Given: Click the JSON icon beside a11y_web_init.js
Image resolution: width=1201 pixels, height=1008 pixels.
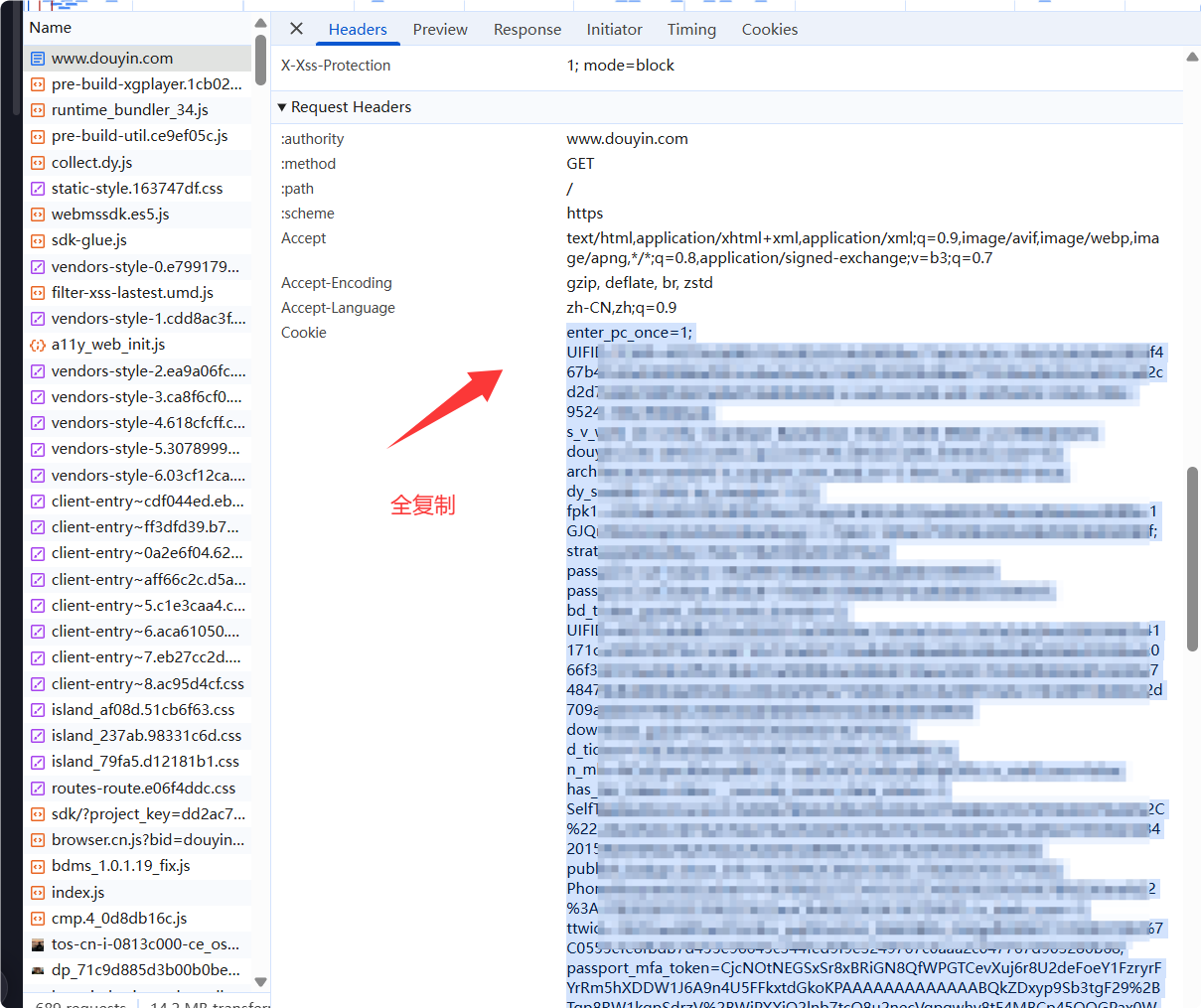Looking at the screenshot, I should pyautogui.click(x=38, y=345).
